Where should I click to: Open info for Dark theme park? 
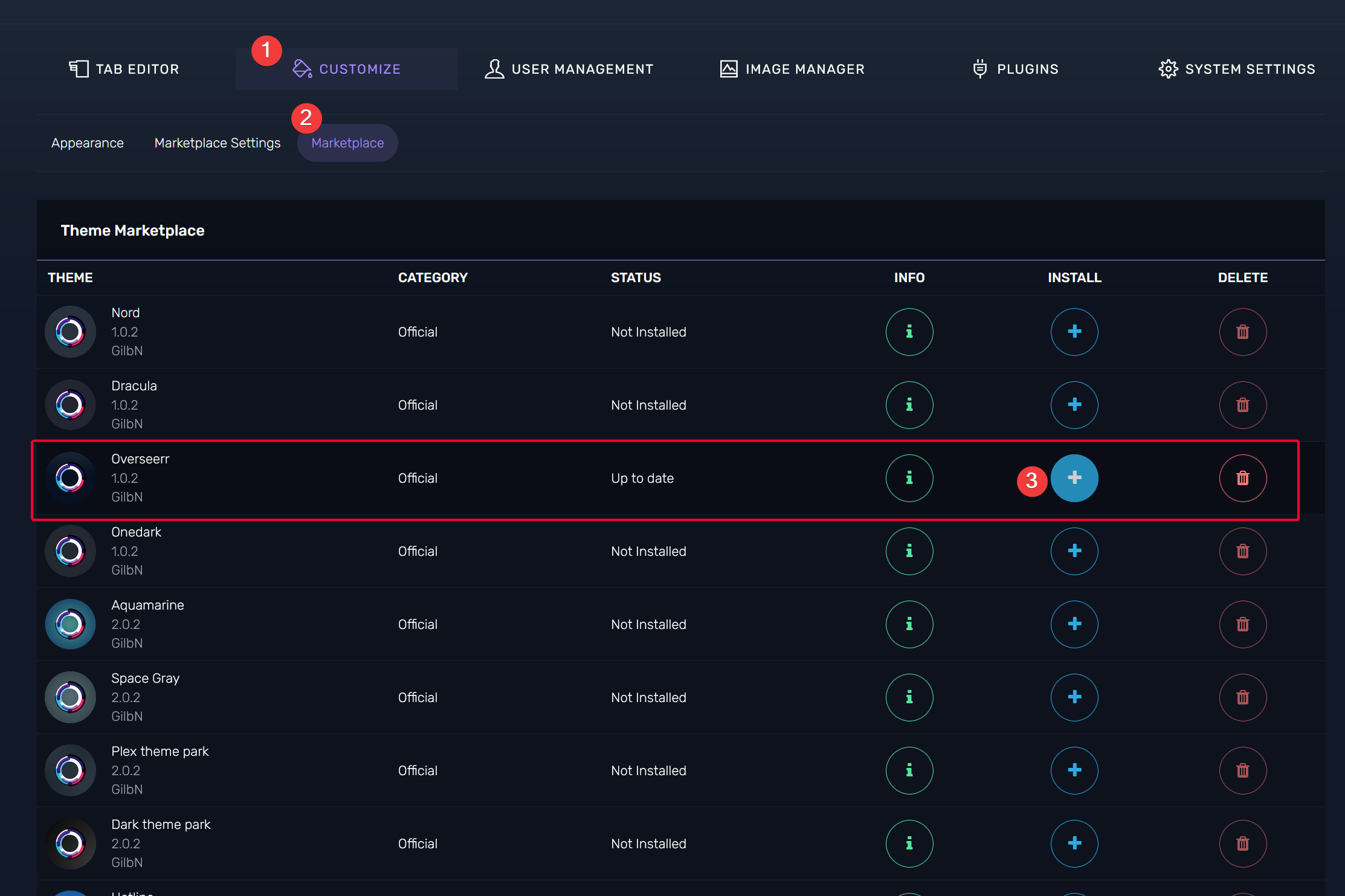(x=909, y=843)
